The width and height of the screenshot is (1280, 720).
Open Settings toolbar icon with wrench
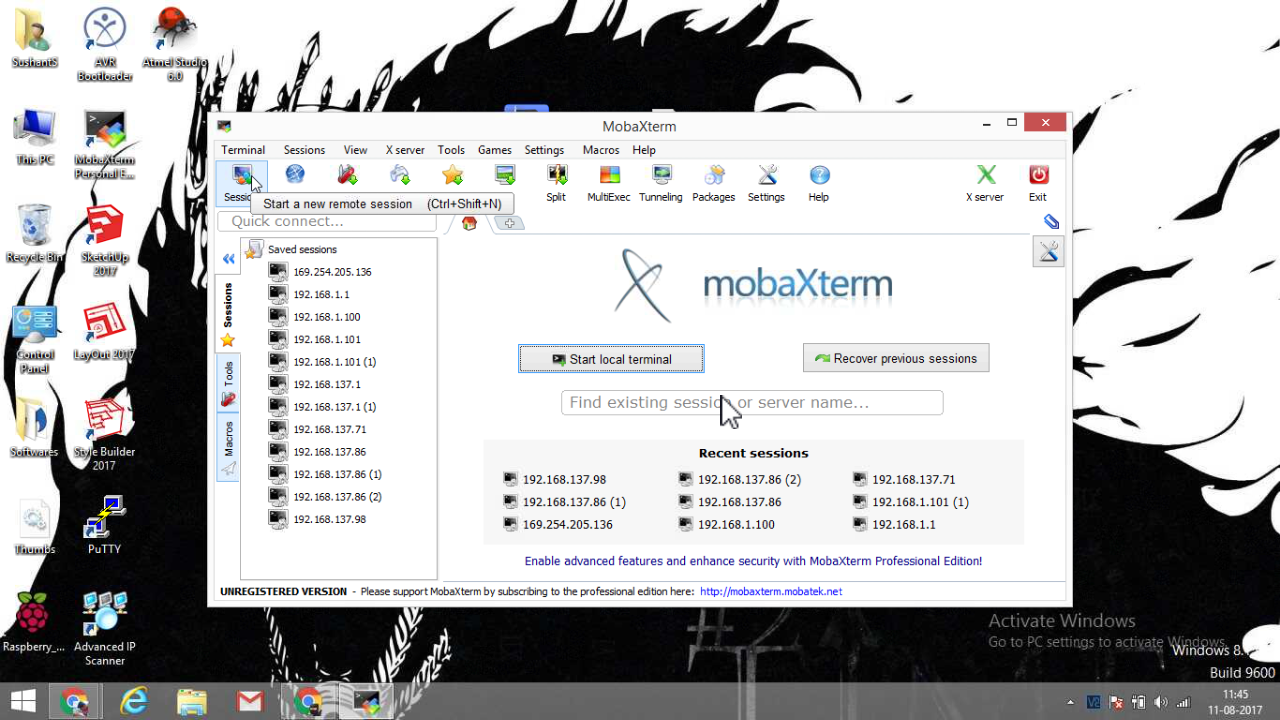(767, 183)
